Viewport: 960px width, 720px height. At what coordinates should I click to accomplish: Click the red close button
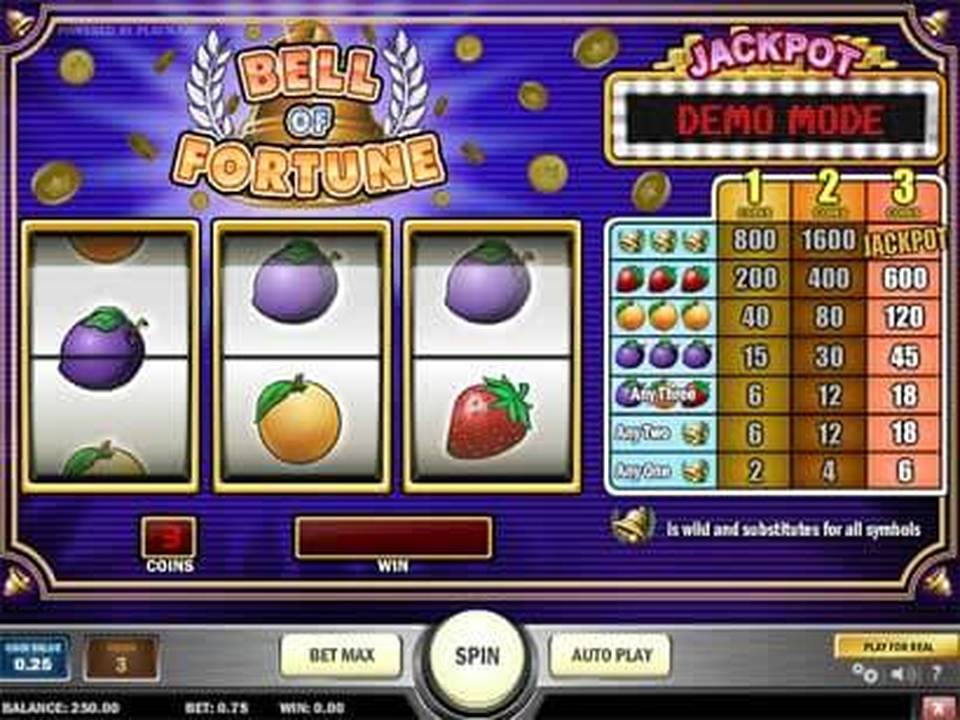click(x=941, y=709)
